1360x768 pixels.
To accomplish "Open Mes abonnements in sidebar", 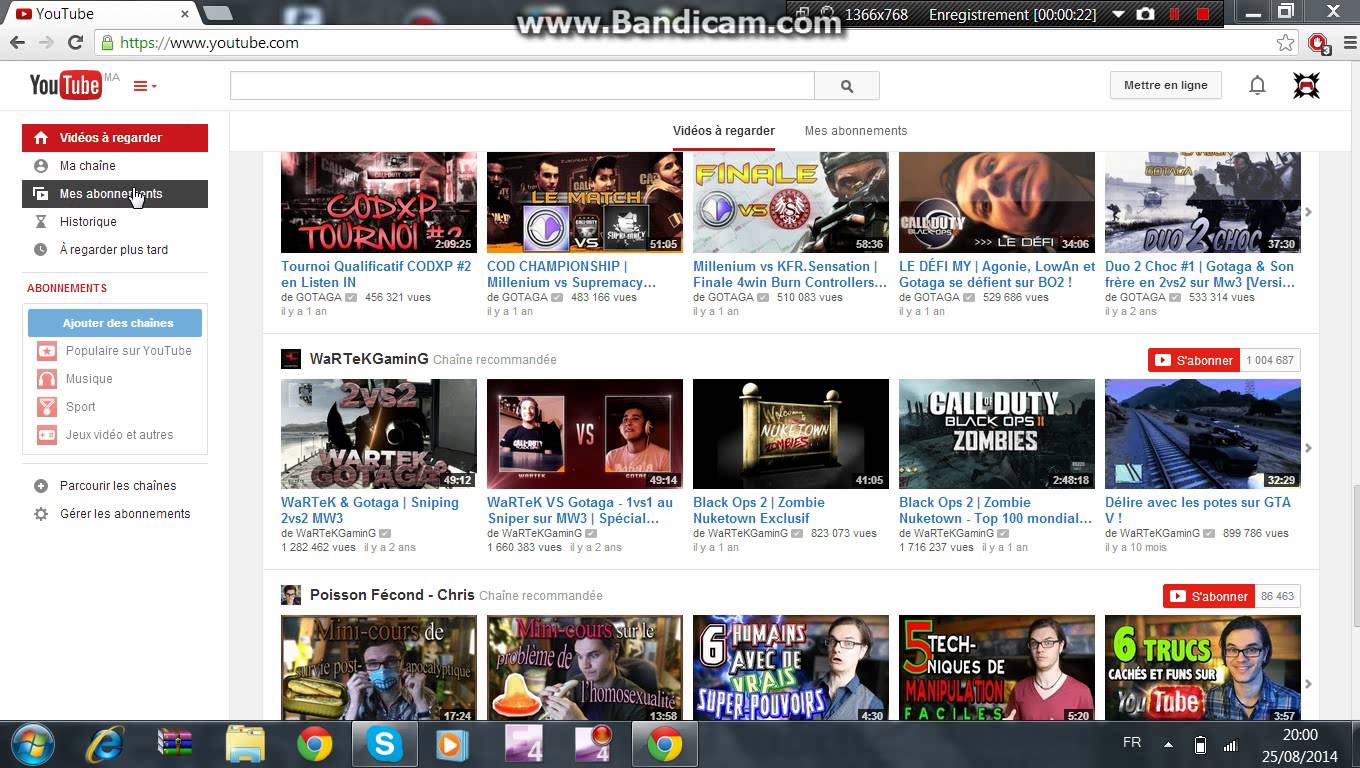I will [x=115, y=194].
